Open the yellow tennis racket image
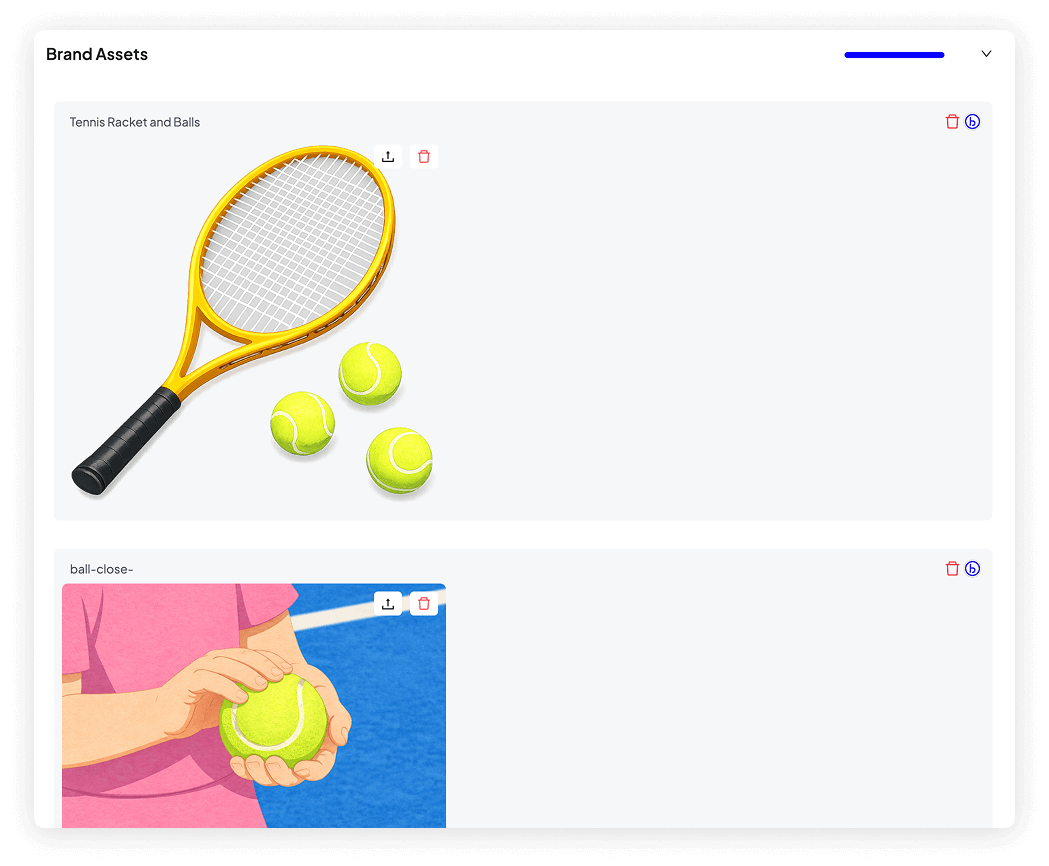Image resolution: width=1049 pixels, height=866 pixels. click(254, 321)
